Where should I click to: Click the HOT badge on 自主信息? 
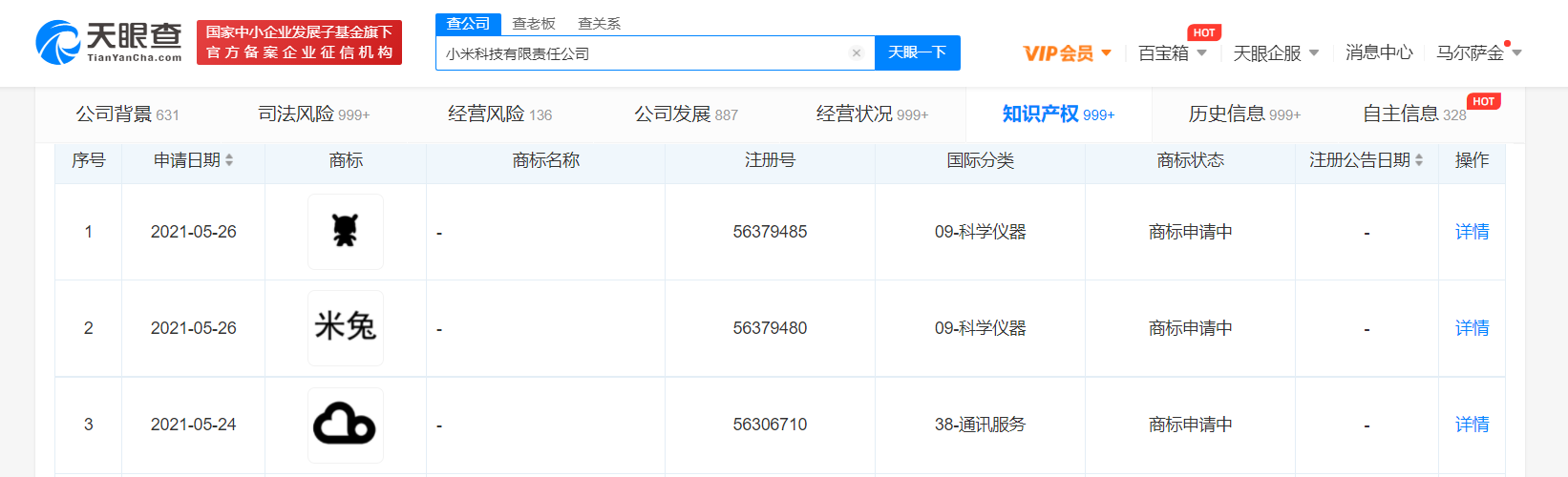tap(1484, 101)
